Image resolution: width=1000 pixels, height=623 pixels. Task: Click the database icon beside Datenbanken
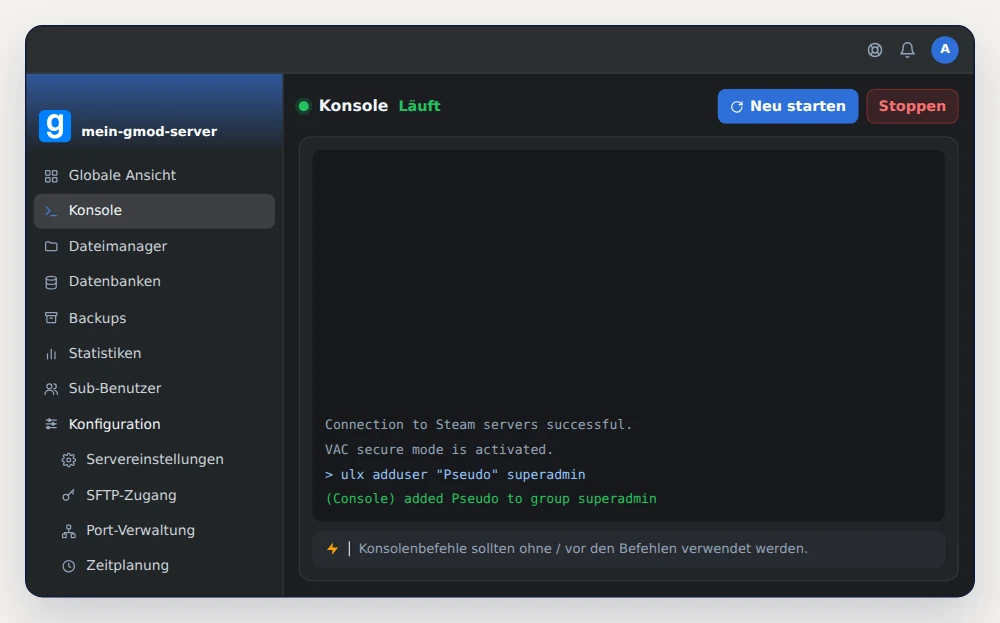coord(51,282)
